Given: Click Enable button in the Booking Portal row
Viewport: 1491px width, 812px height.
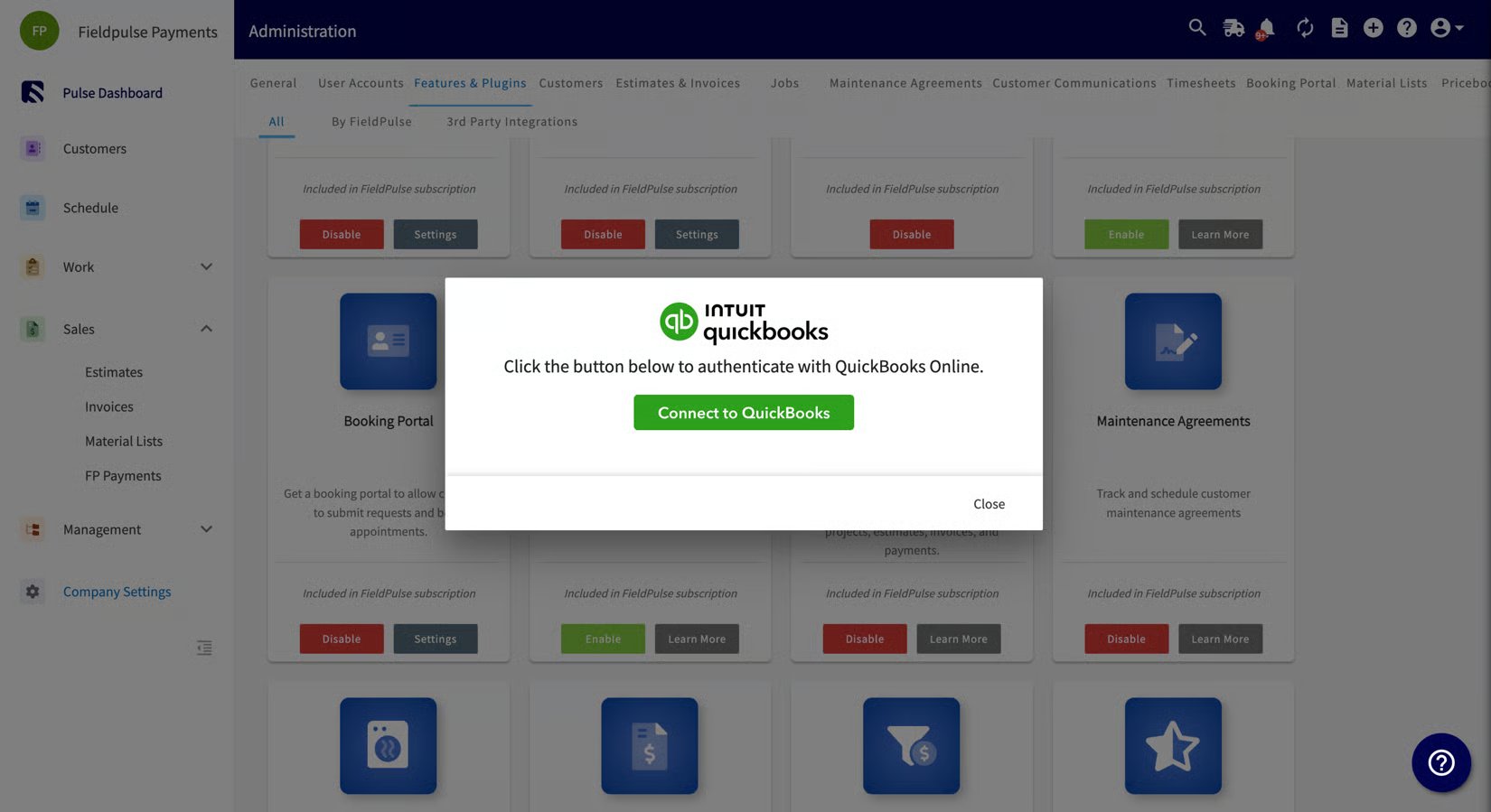Looking at the screenshot, I should tap(603, 639).
